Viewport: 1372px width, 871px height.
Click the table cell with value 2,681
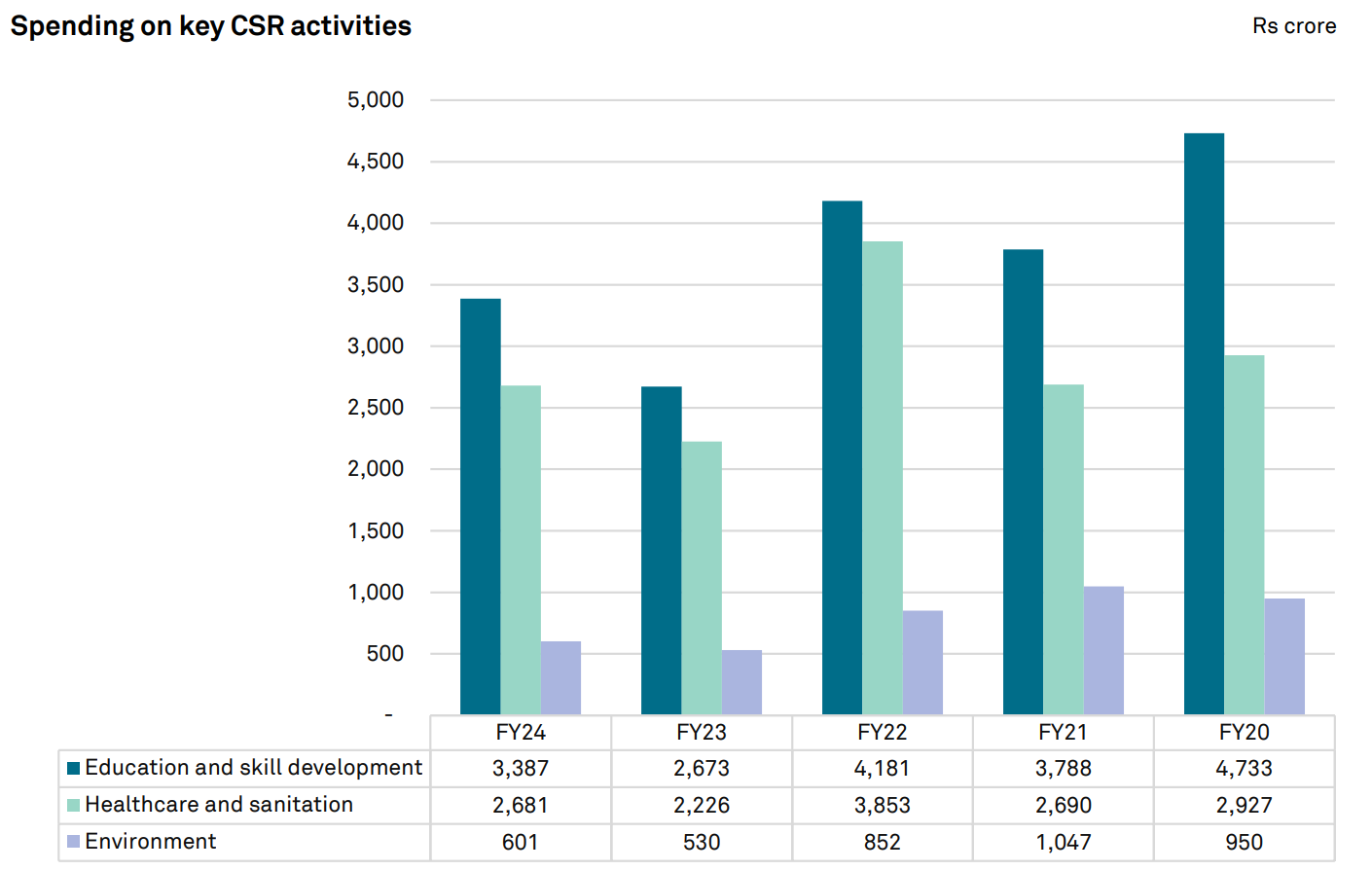(521, 806)
